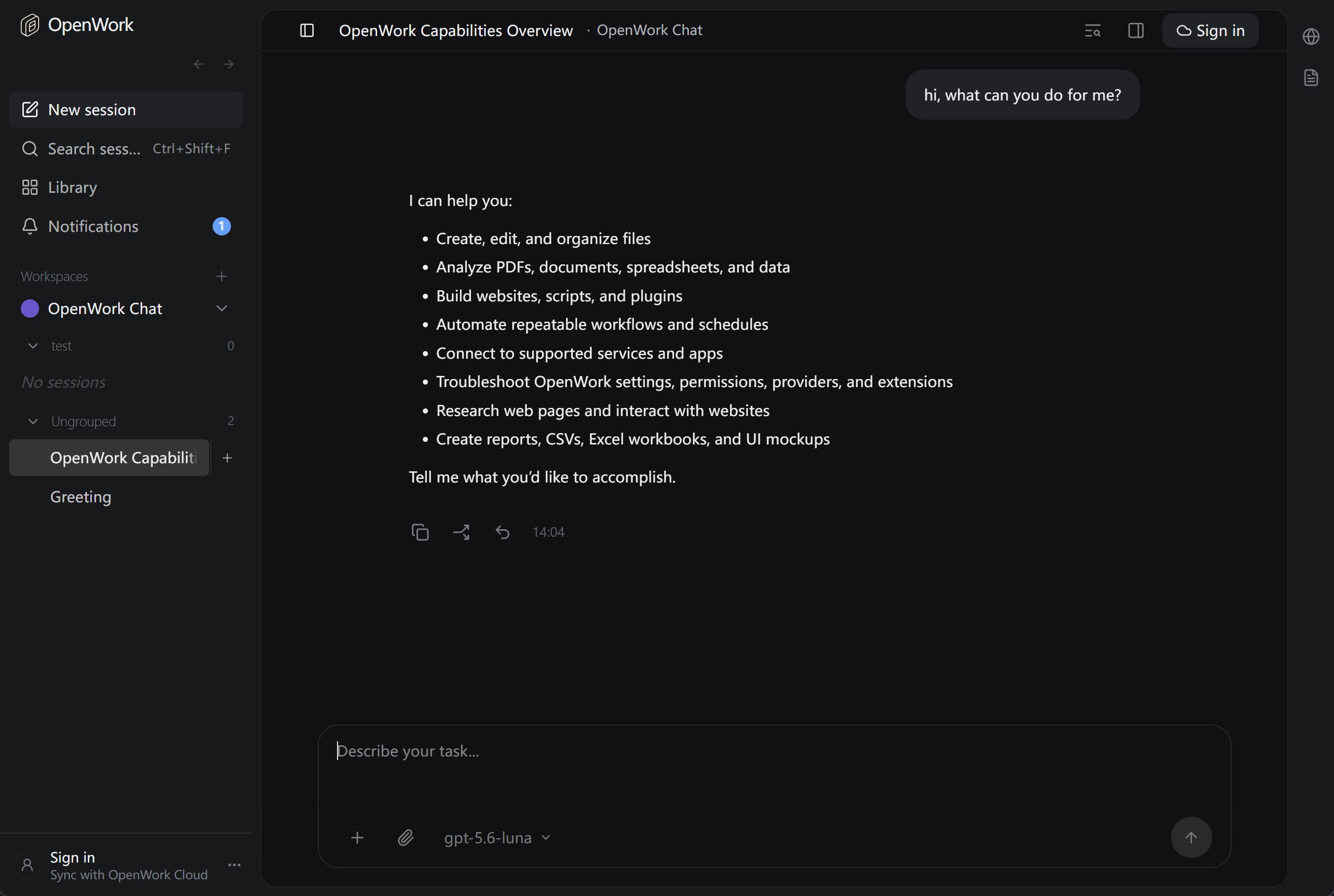1334x896 pixels.
Task: Open the OpenWork Capabilities session
Action: 109,458
